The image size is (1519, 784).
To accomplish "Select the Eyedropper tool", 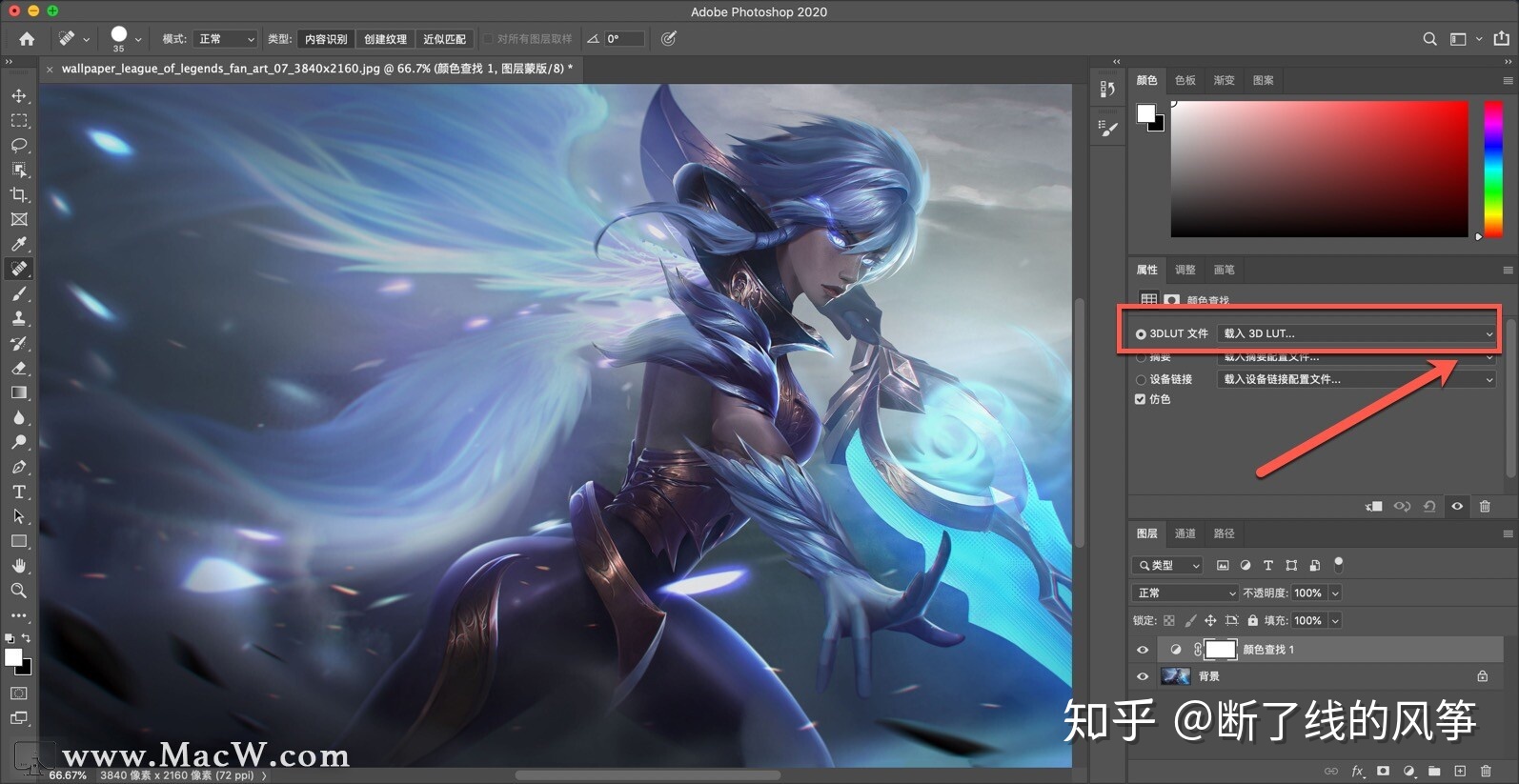I will tap(19, 244).
